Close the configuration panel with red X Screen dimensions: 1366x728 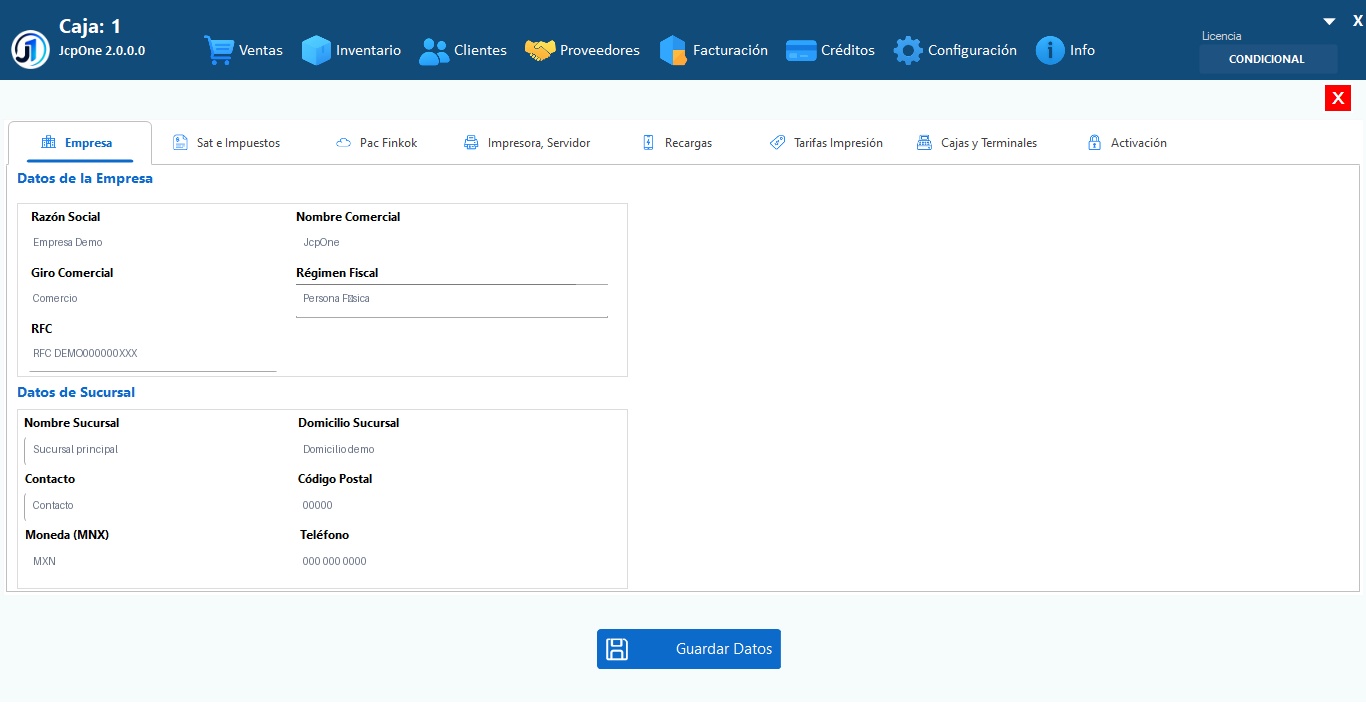pyautogui.click(x=1338, y=98)
